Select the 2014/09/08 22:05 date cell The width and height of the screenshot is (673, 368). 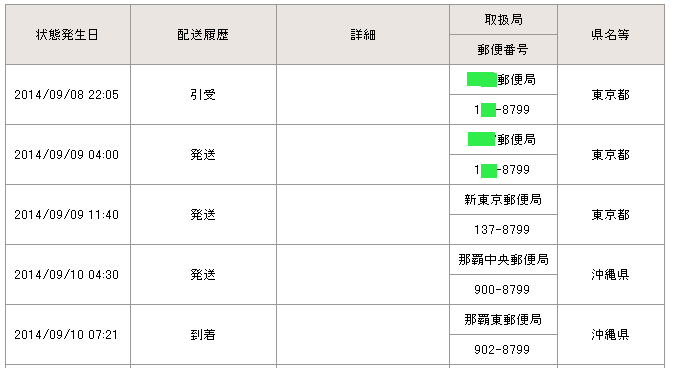pos(68,95)
